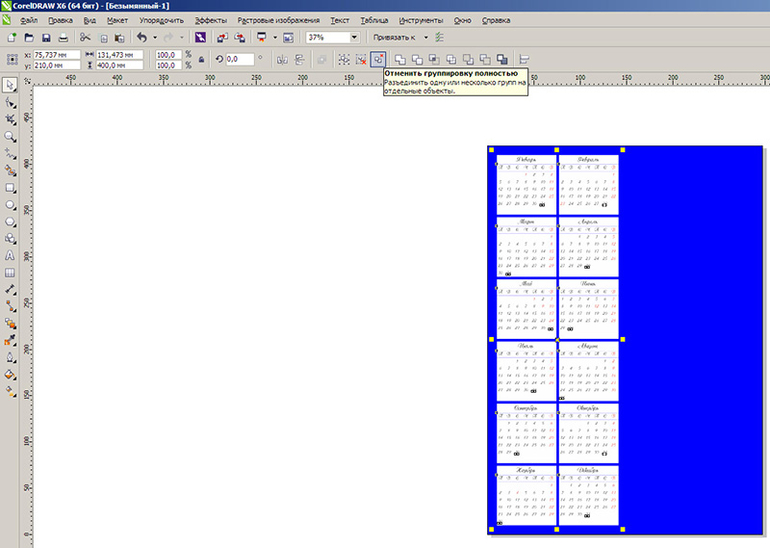Screen dimensions: 770x548
Task: Mirror the selection horizontally
Action: [281, 60]
